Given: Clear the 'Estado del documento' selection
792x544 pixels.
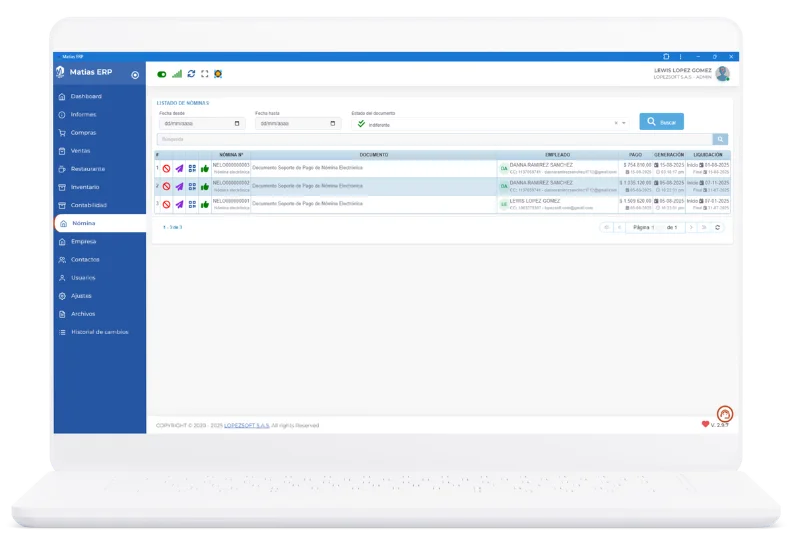Looking at the screenshot, I should (x=614, y=123).
